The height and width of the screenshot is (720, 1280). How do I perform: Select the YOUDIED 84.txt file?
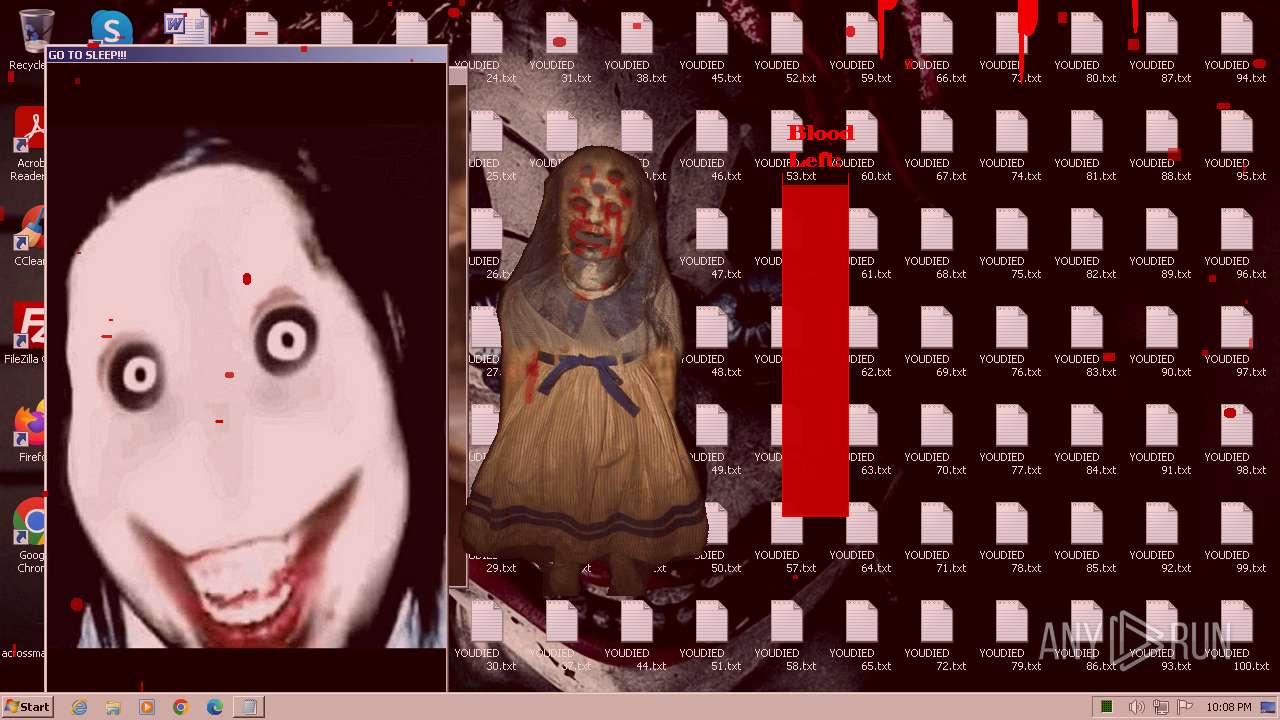coord(1086,441)
